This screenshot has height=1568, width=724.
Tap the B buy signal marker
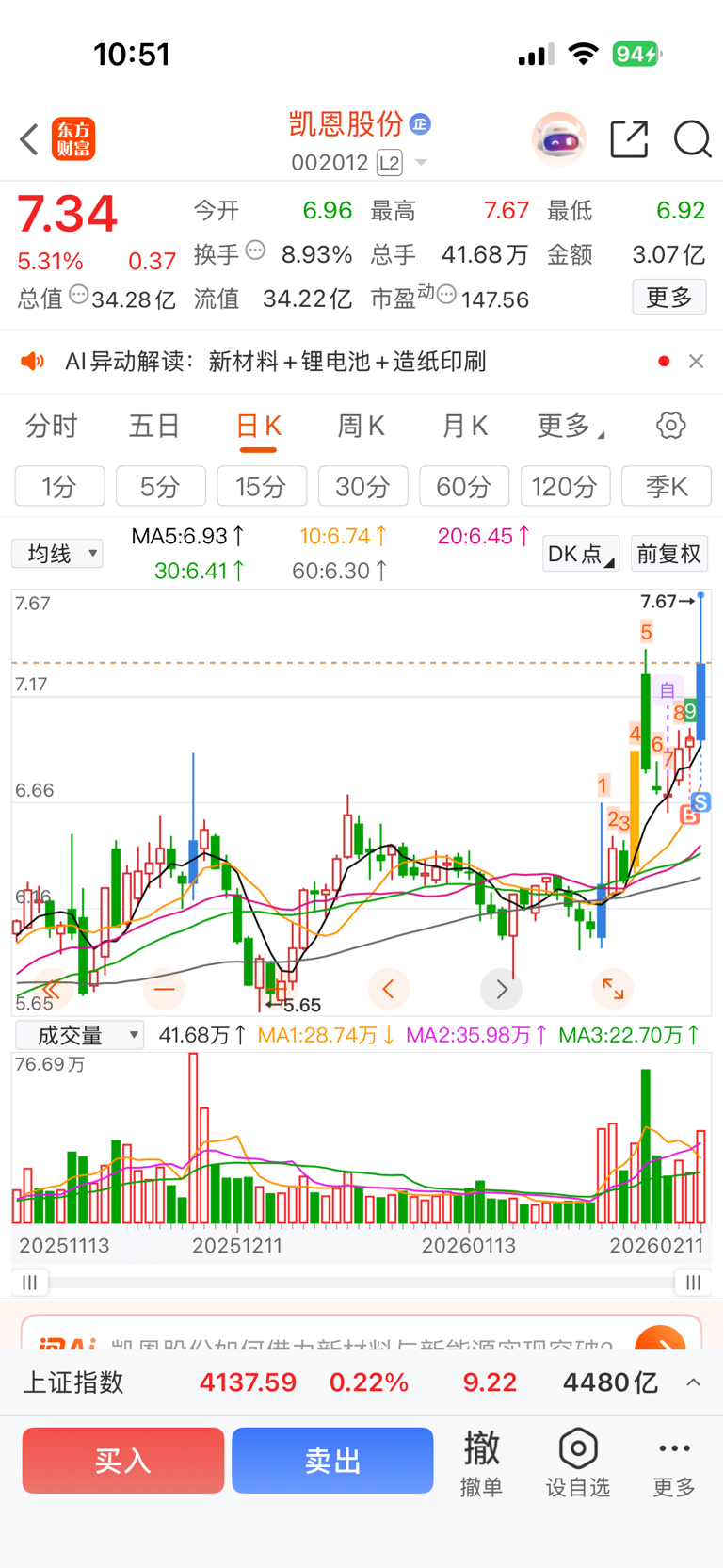point(689,816)
